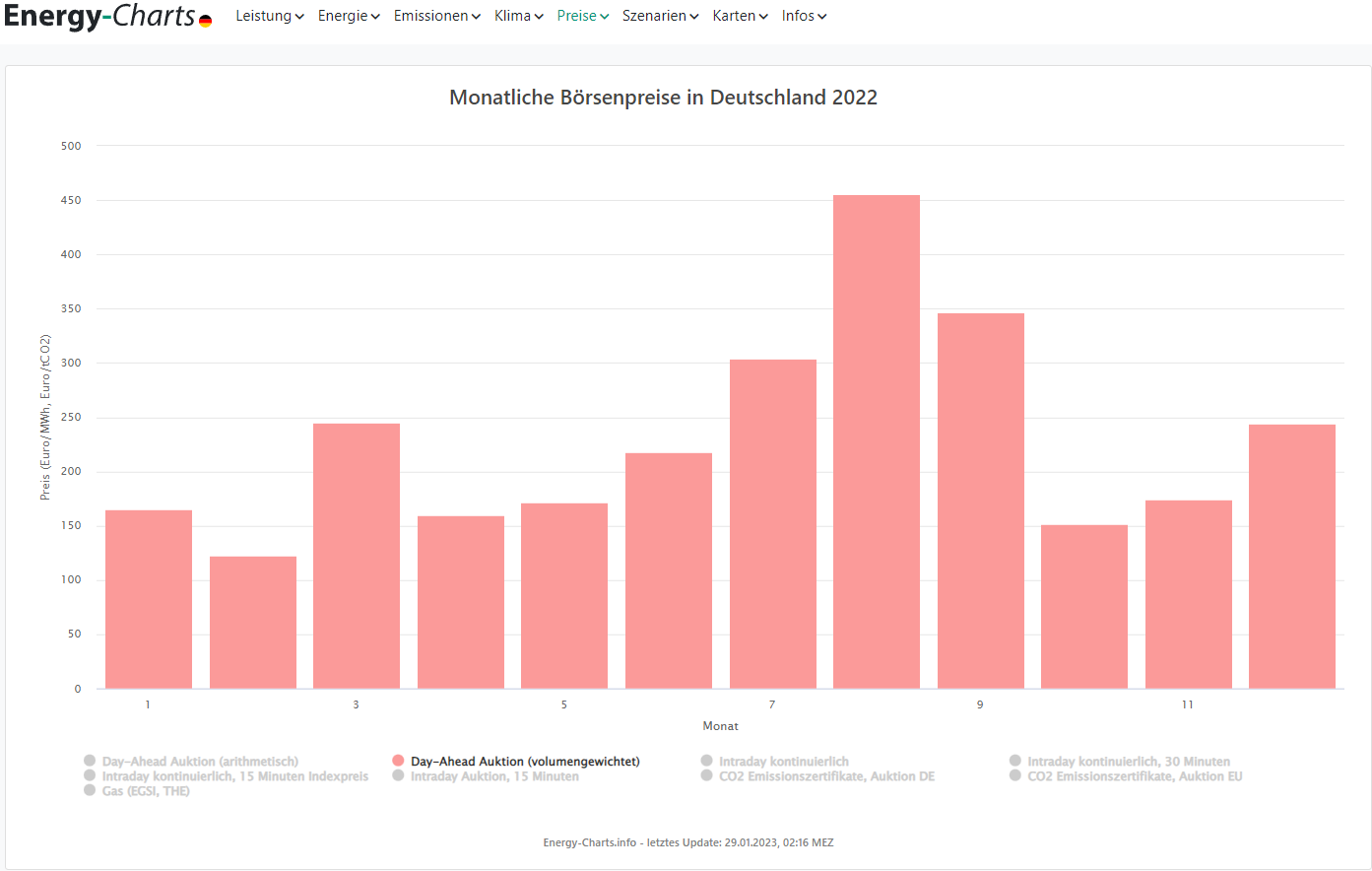1372x871 pixels.
Task: Show CO2 Emissionszertifikate, Auktion DE
Action: (x=825, y=776)
